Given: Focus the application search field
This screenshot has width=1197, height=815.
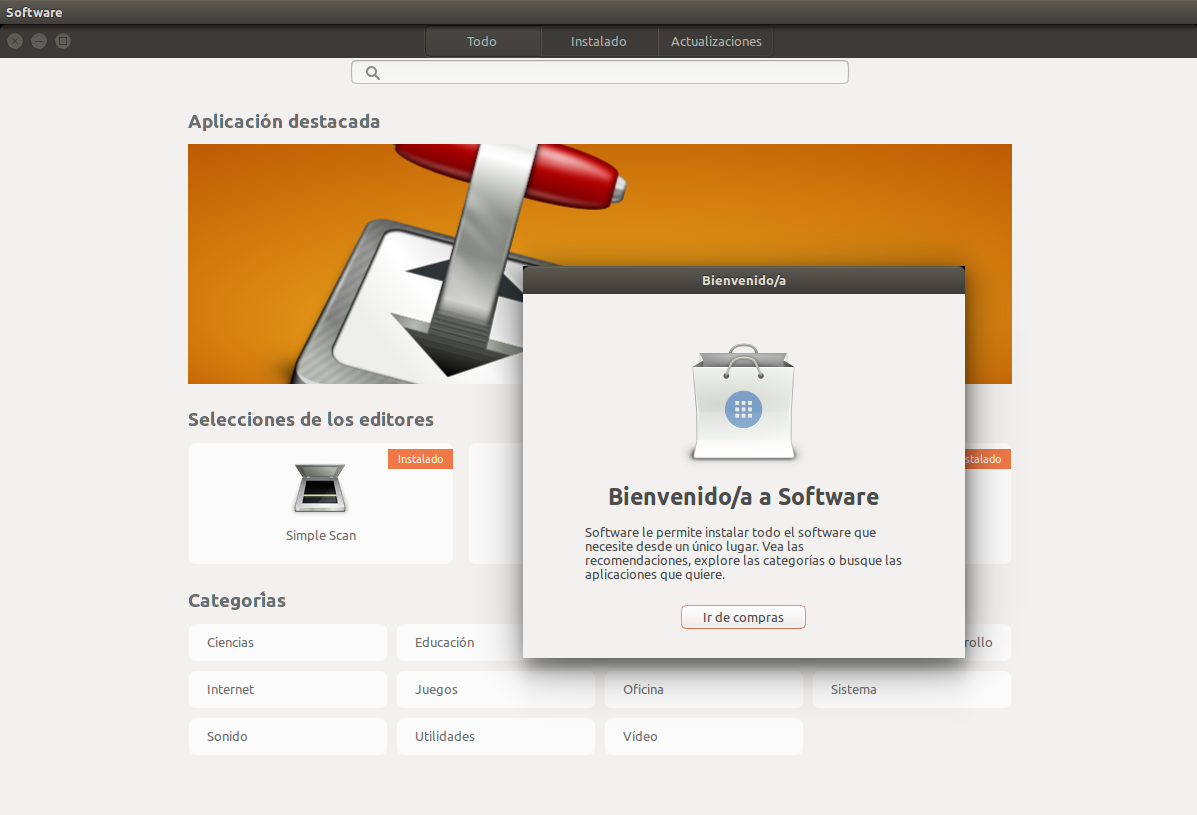Looking at the screenshot, I should click(x=610, y=72).
